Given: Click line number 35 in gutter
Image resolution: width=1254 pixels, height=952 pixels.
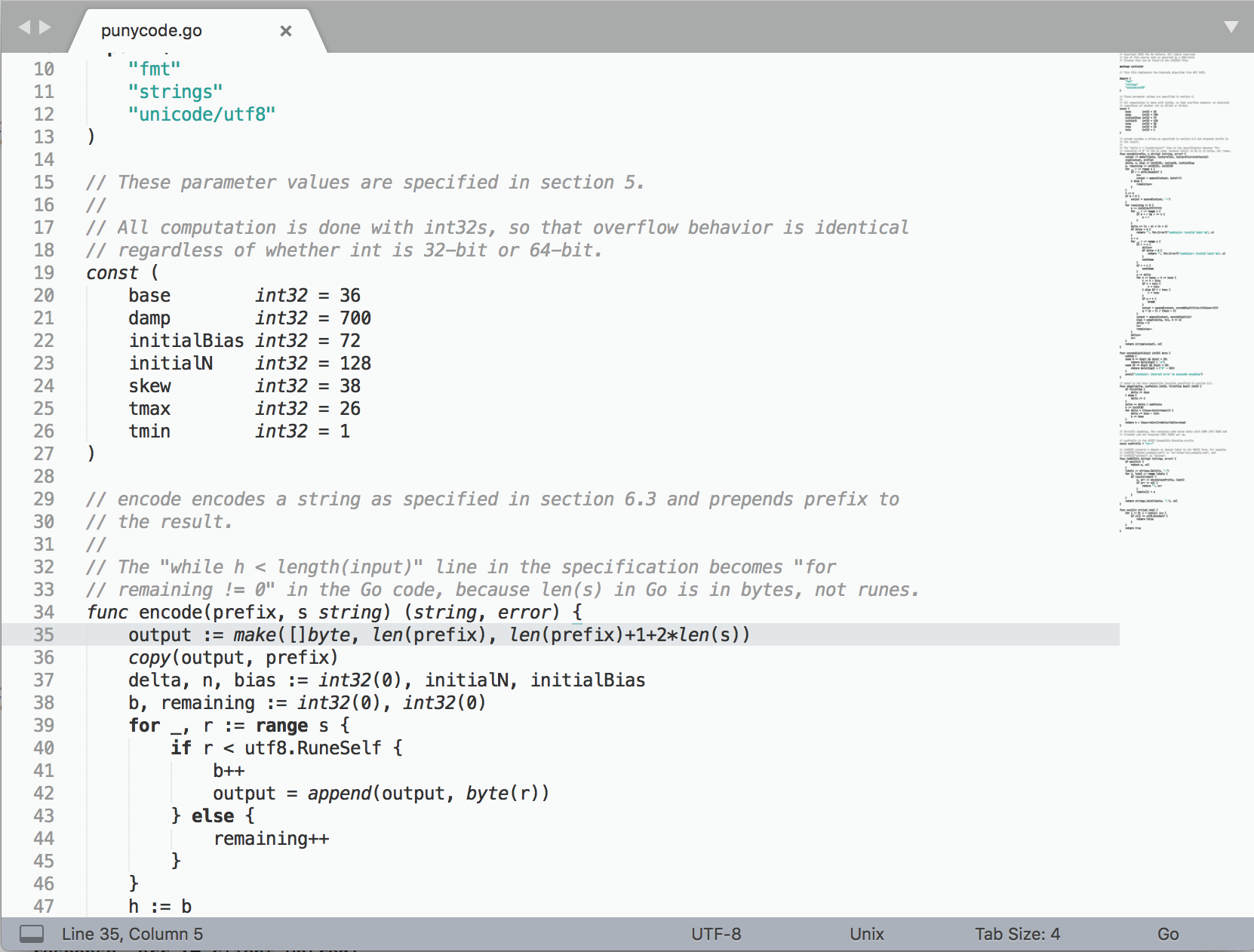Looking at the screenshot, I should (x=44, y=635).
